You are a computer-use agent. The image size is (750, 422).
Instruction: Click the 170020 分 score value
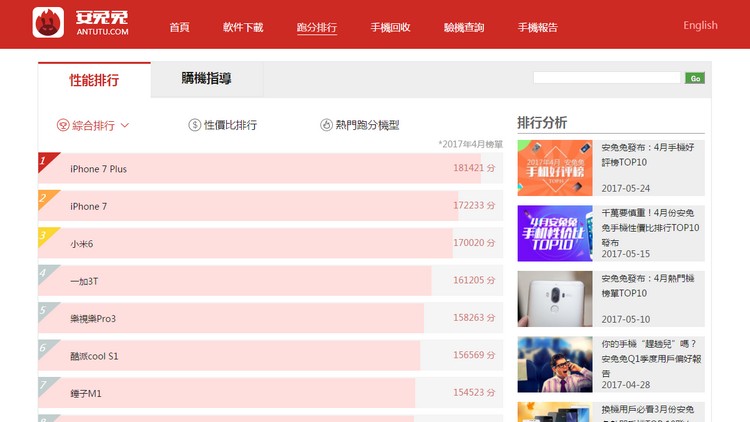click(x=474, y=243)
